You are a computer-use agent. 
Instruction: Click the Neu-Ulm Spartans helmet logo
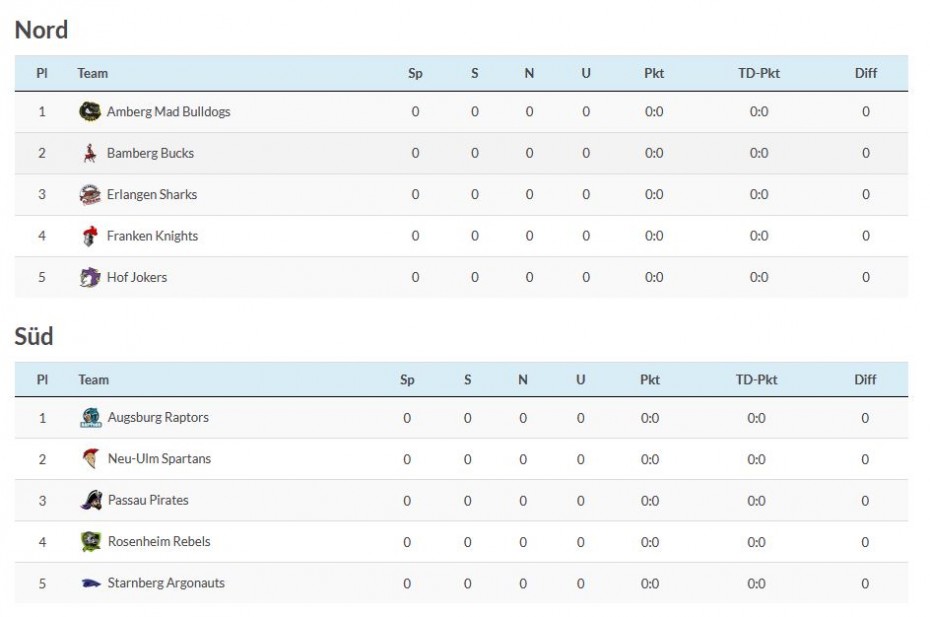click(91, 459)
